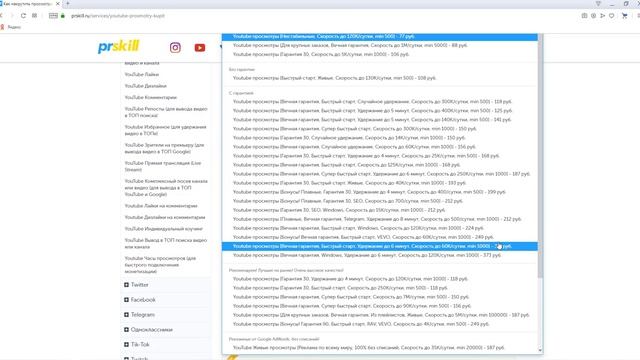Viewport: 640px width, 360px height.
Task: Click the send arrow icon in toolbar
Action: tap(602, 16)
